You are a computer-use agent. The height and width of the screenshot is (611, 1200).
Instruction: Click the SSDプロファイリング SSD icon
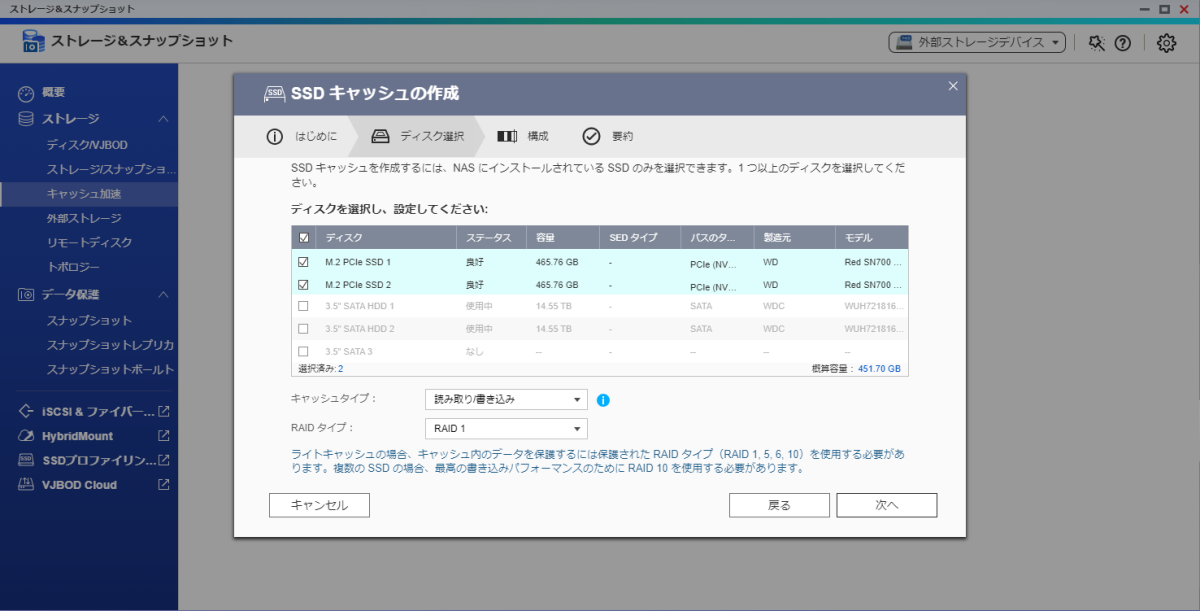27,461
